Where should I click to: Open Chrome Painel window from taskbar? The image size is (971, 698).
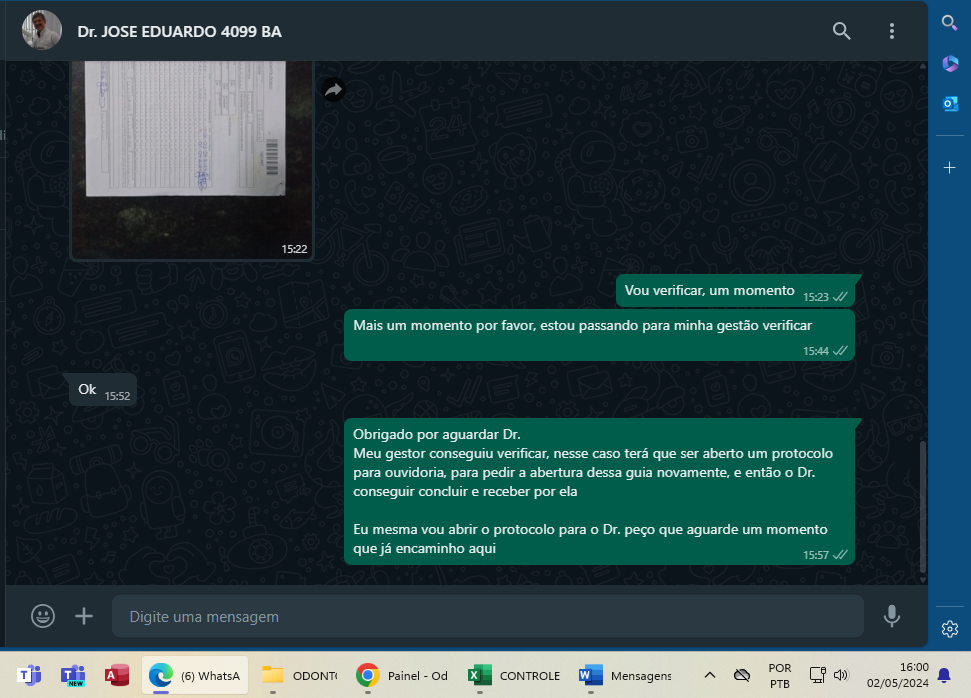[x=402, y=675]
